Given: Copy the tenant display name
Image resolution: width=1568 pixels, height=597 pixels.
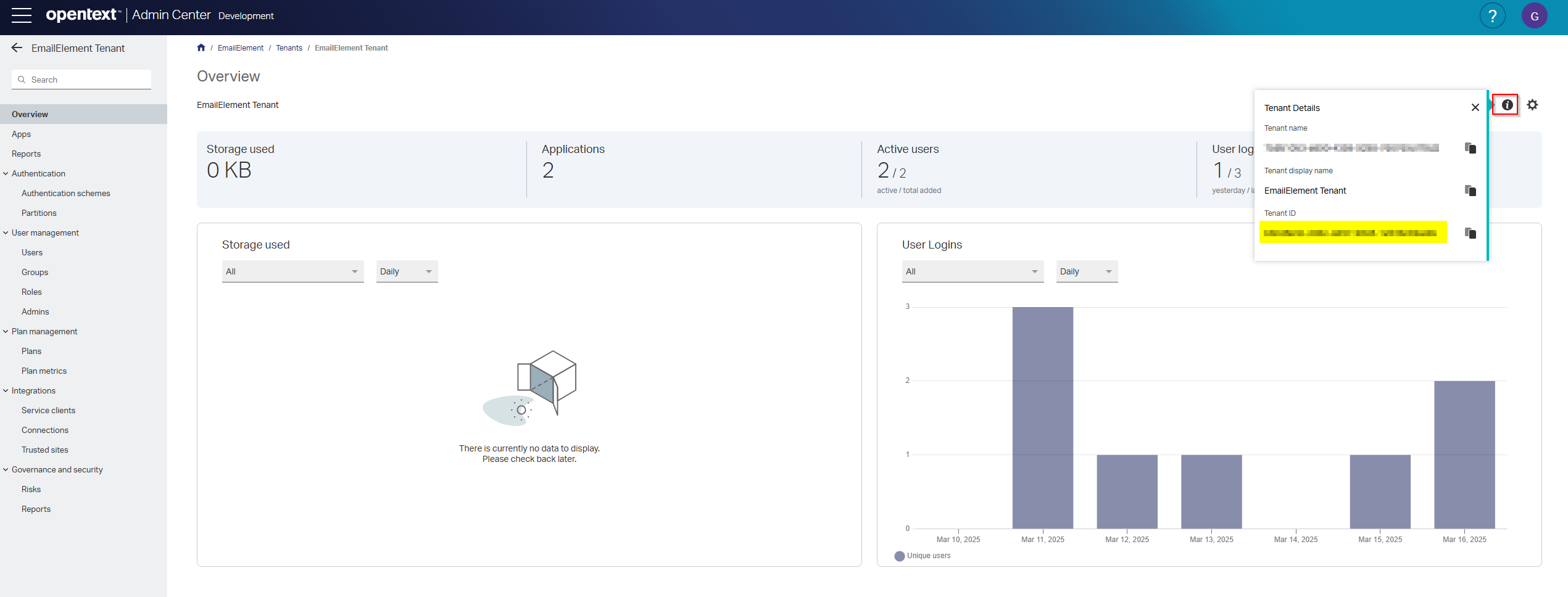Looking at the screenshot, I should pos(1471,191).
